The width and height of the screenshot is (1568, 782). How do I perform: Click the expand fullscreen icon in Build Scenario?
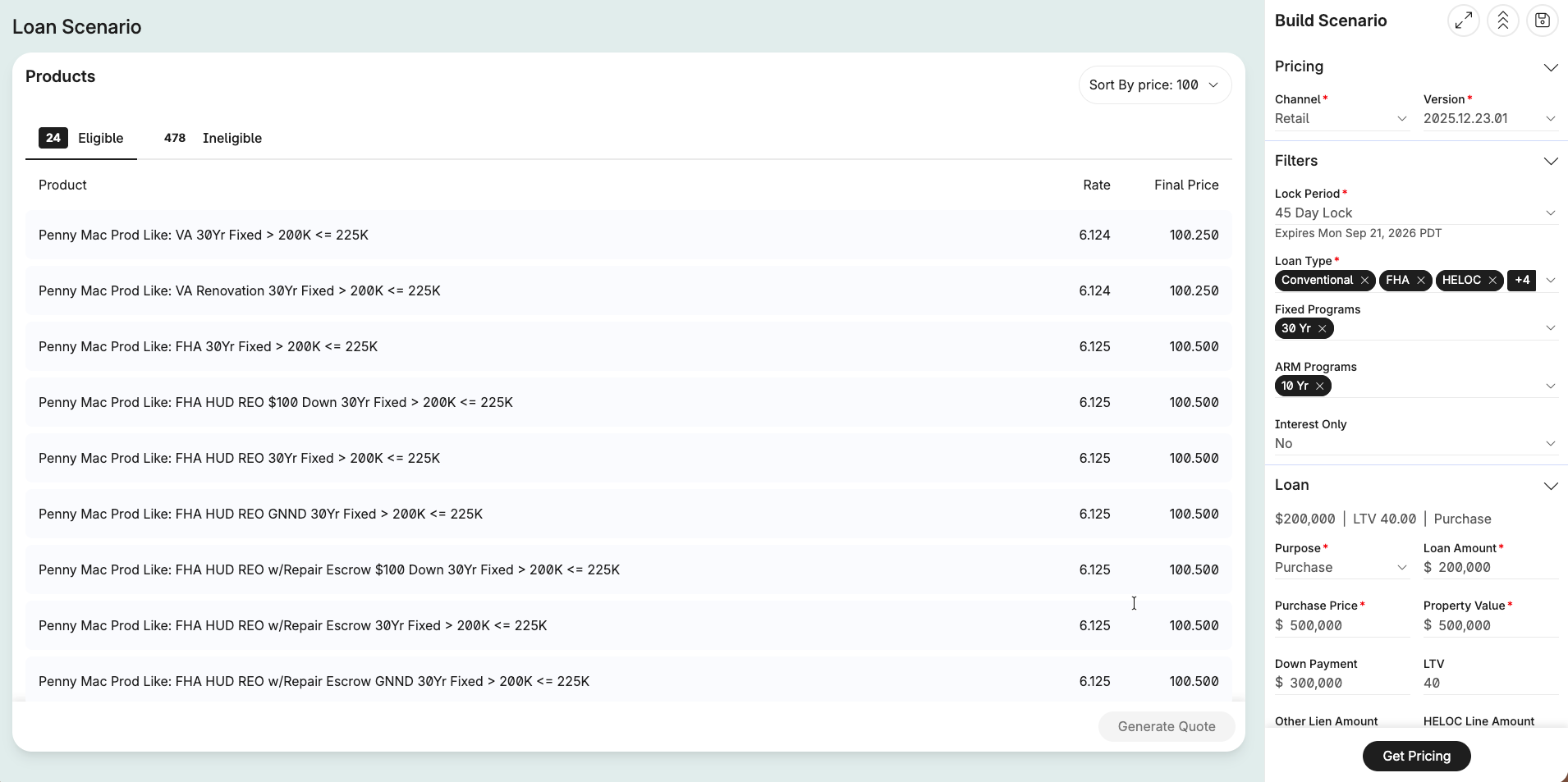(x=1464, y=21)
